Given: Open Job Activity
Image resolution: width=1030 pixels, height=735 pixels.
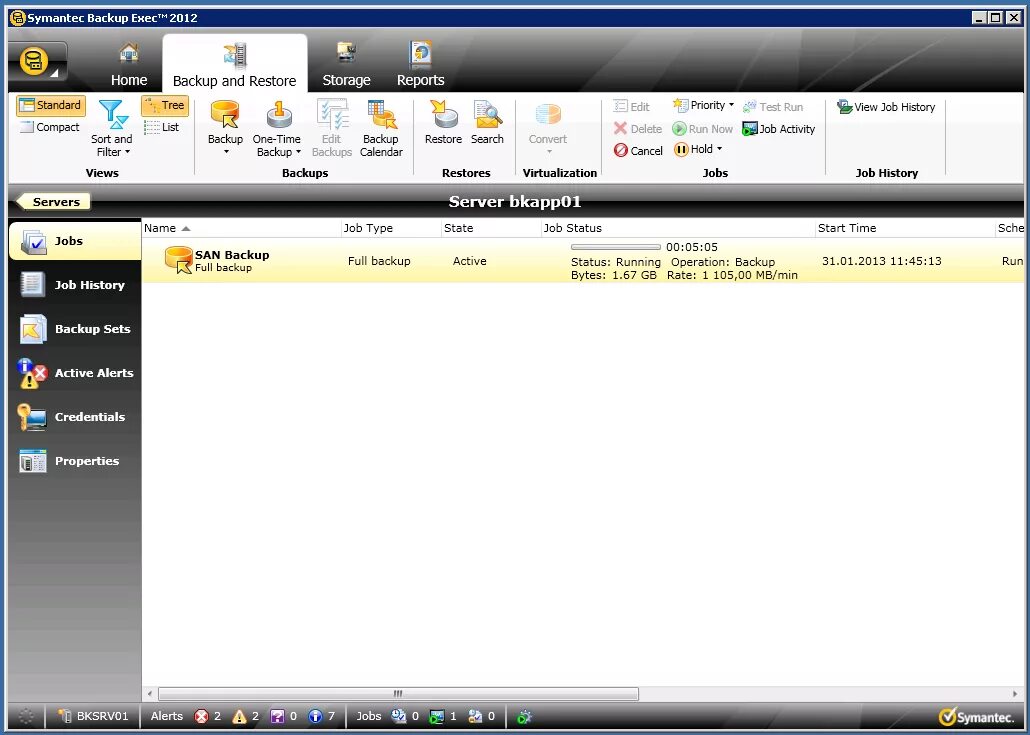Looking at the screenshot, I should [x=778, y=129].
